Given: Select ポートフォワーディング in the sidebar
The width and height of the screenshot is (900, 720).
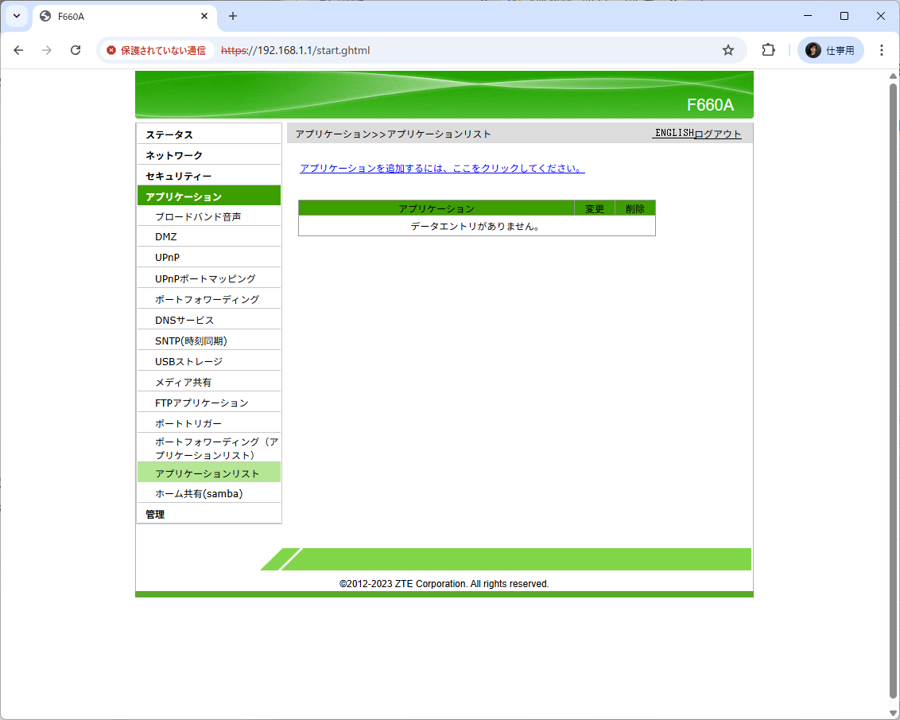Looking at the screenshot, I should pyautogui.click(x=207, y=300).
